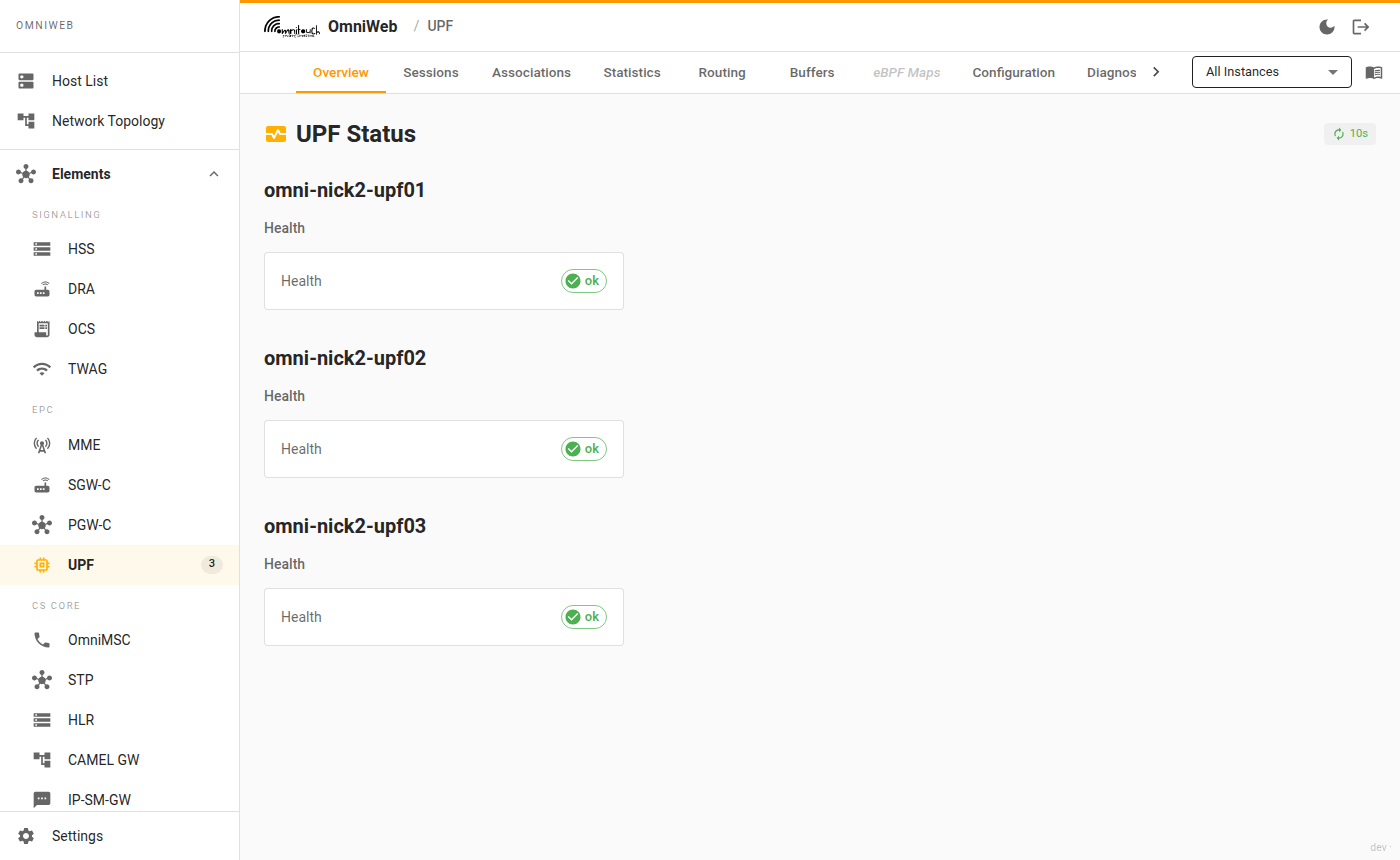The image size is (1400, 860).
Task: Click the omni-nick2-upf03 heading
Action: pos(345,526)
